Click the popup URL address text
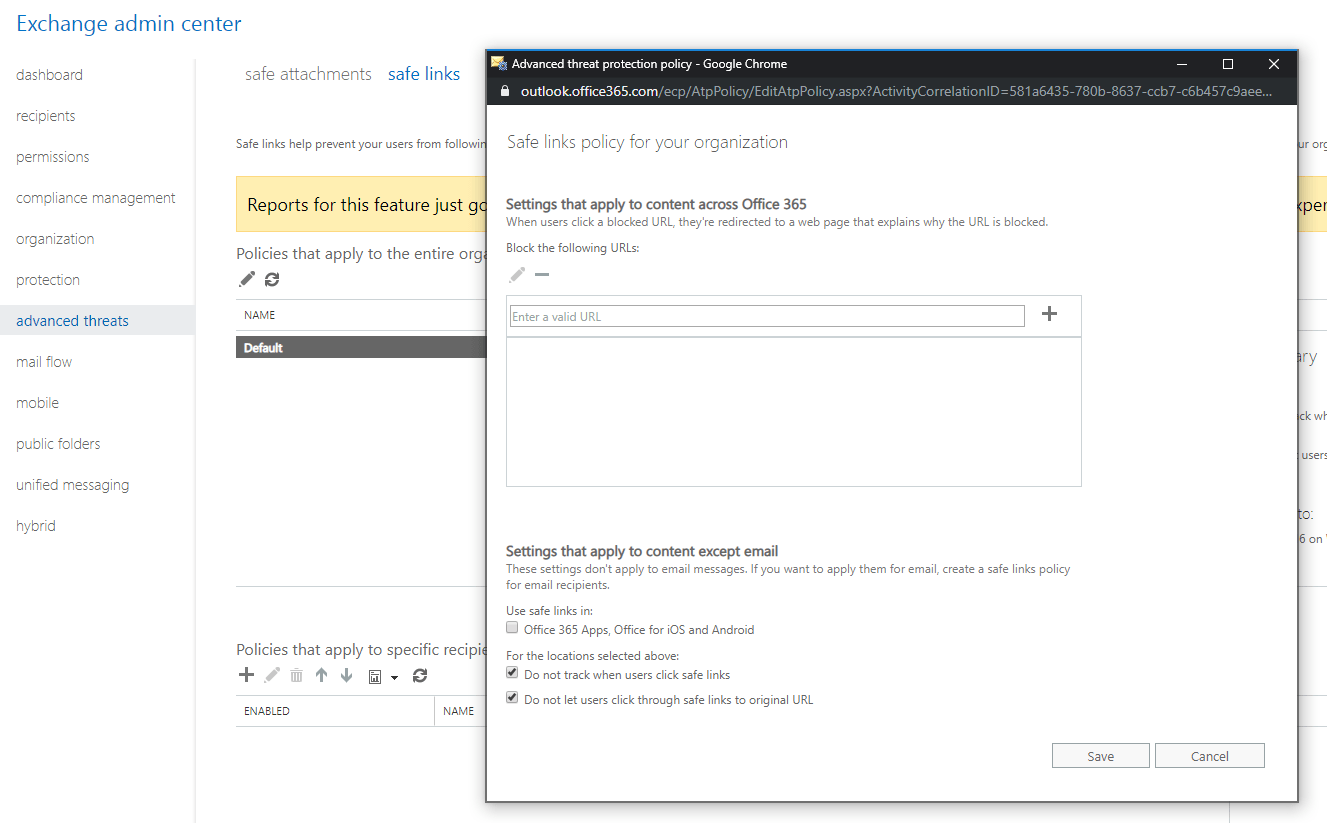 (896, 91)
